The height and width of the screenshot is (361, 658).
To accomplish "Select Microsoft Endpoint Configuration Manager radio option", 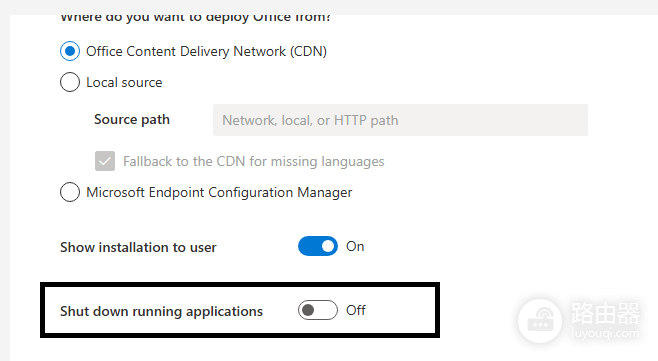I will pos(70,192).
